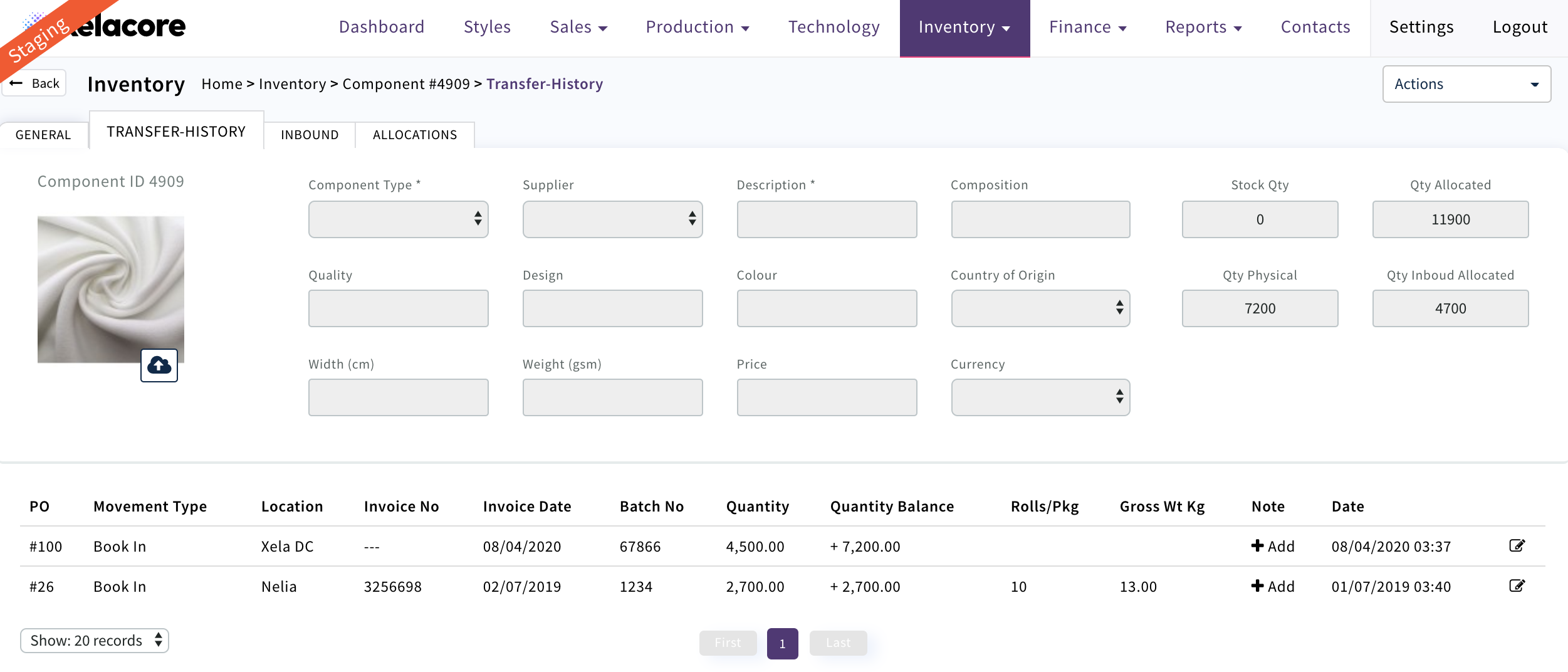Click the Component #4909 breadcrumb link
Viewport: 1568px width, 672px height.
405,84
